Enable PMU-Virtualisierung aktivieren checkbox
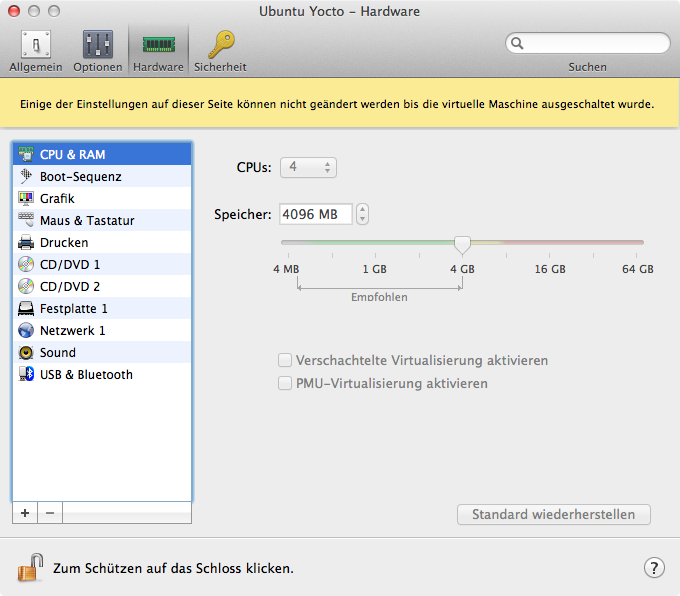The width and height of the screenshot is (680, 596). tap(285, 383)
